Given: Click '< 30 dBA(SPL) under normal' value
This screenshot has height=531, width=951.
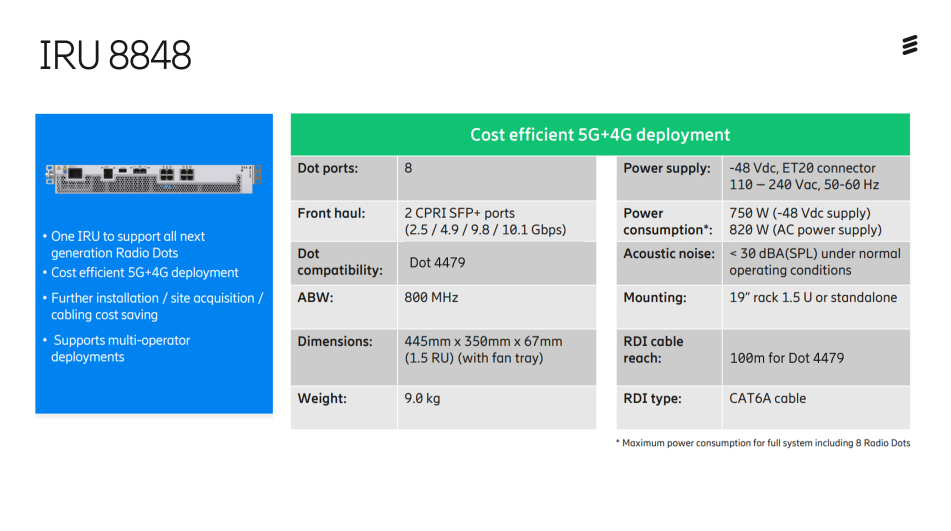Looking at the screenshot, I should [x=815, y=253].
